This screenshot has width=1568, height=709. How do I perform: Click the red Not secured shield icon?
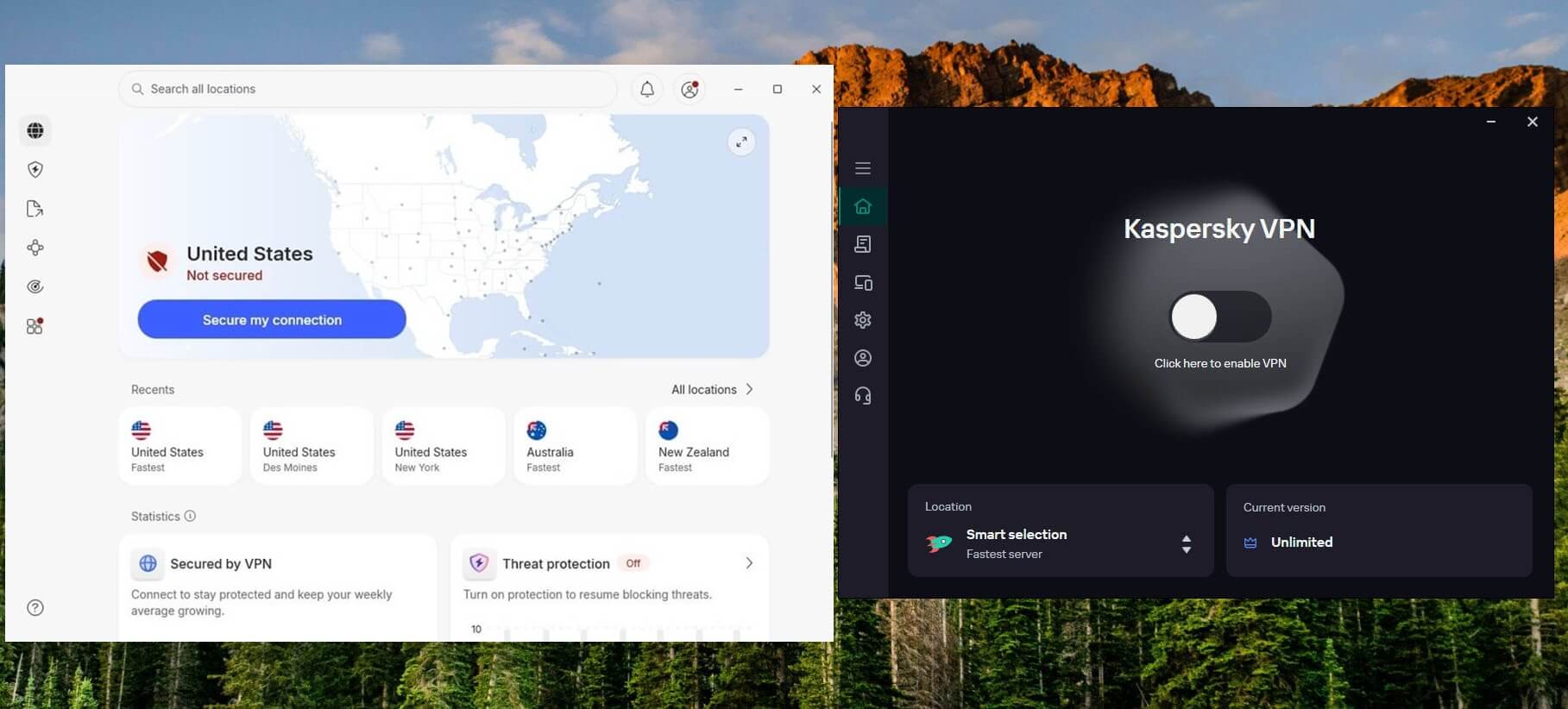coord(157,261)
